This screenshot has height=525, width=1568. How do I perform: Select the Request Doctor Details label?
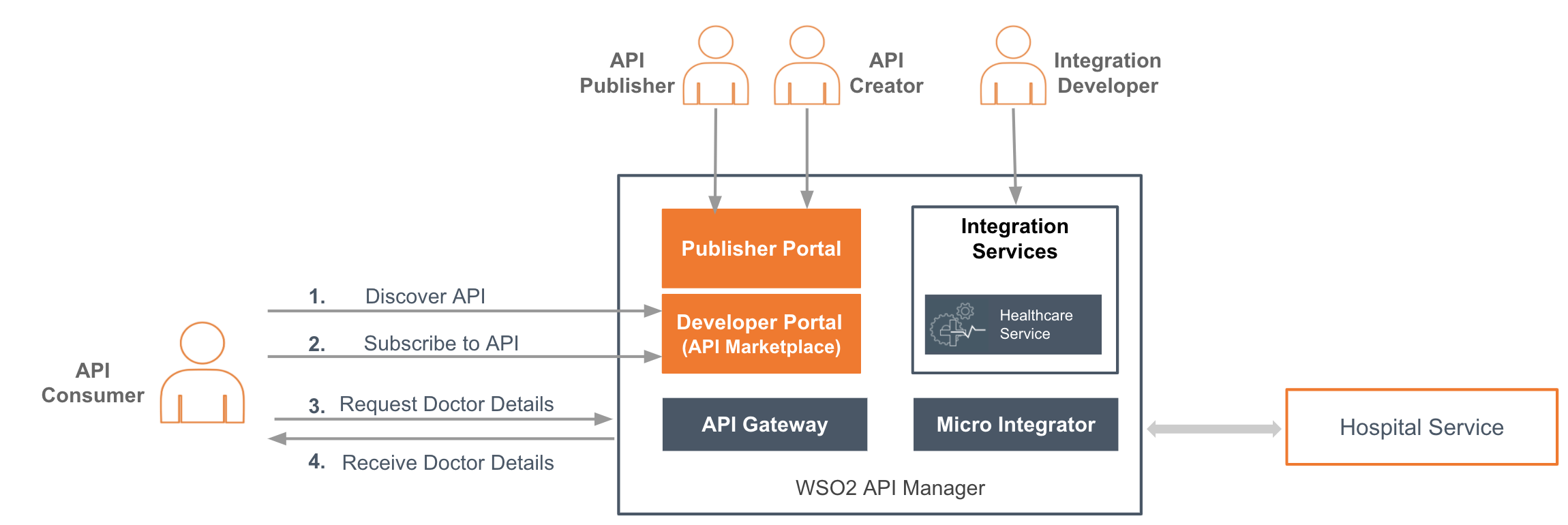446,404
